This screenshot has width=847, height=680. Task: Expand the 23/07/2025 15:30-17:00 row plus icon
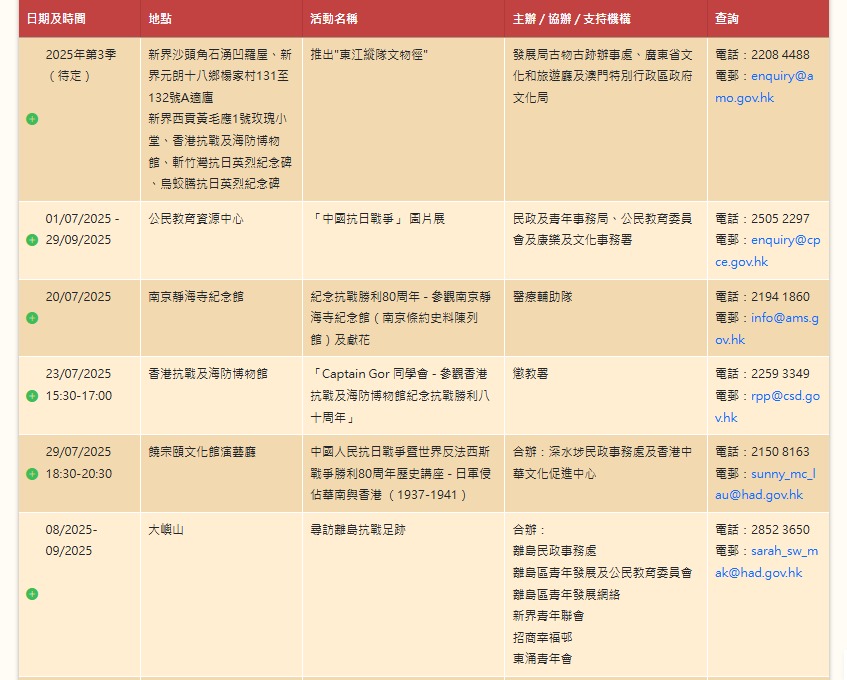[32, 395]
